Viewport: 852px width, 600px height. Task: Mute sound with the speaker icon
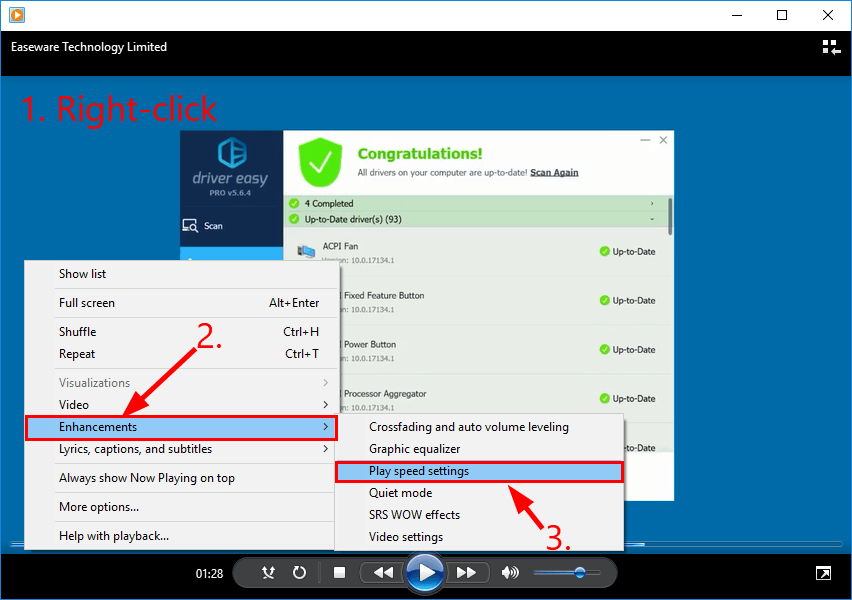point(510,572)
